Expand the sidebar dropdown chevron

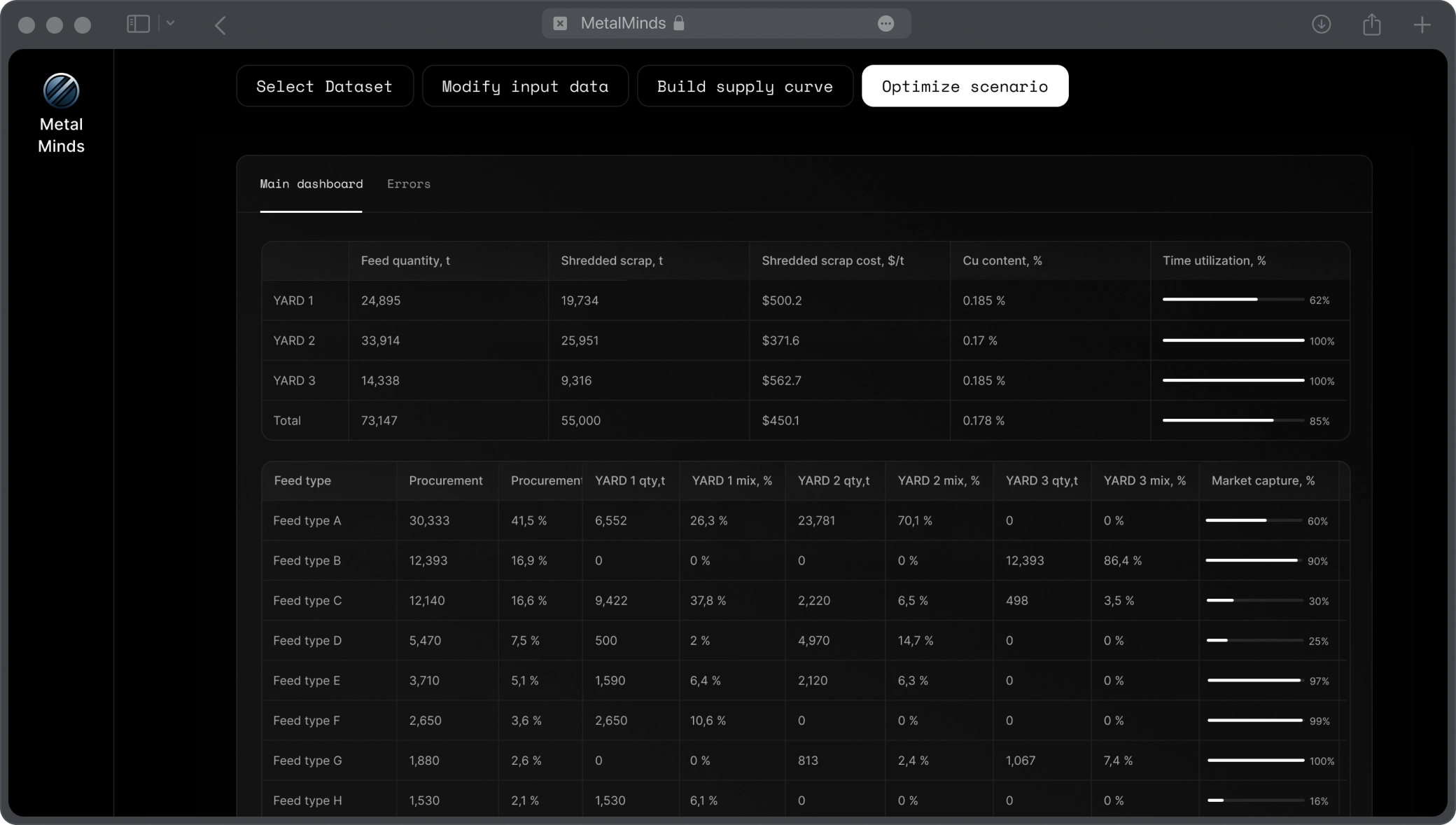[170, 24]
